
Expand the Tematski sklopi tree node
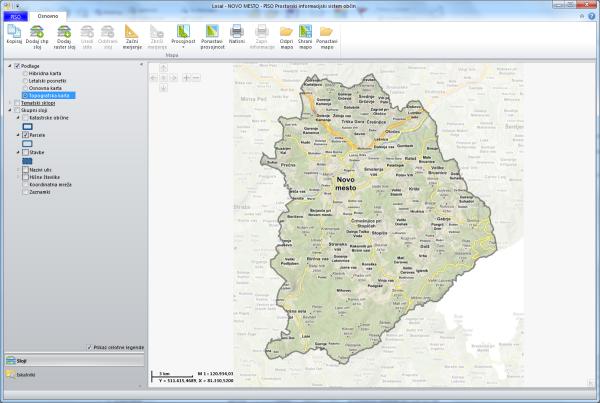tap(9, 102)
